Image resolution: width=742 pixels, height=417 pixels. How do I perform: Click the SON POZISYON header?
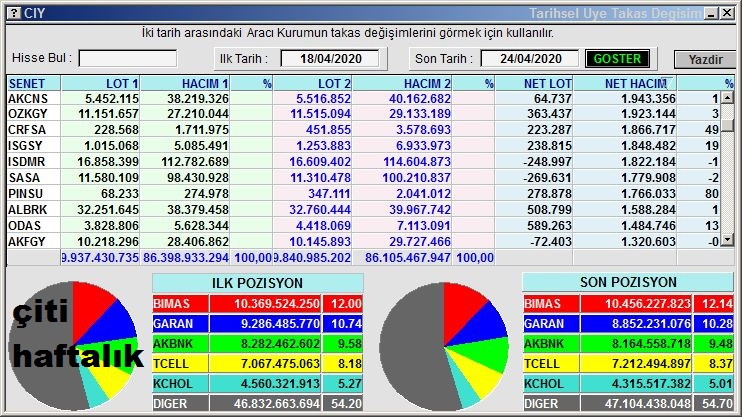point(628,282)
